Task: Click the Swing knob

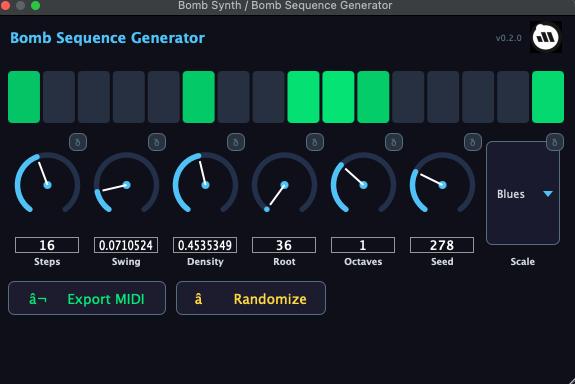Action: [x=127, y=184]
